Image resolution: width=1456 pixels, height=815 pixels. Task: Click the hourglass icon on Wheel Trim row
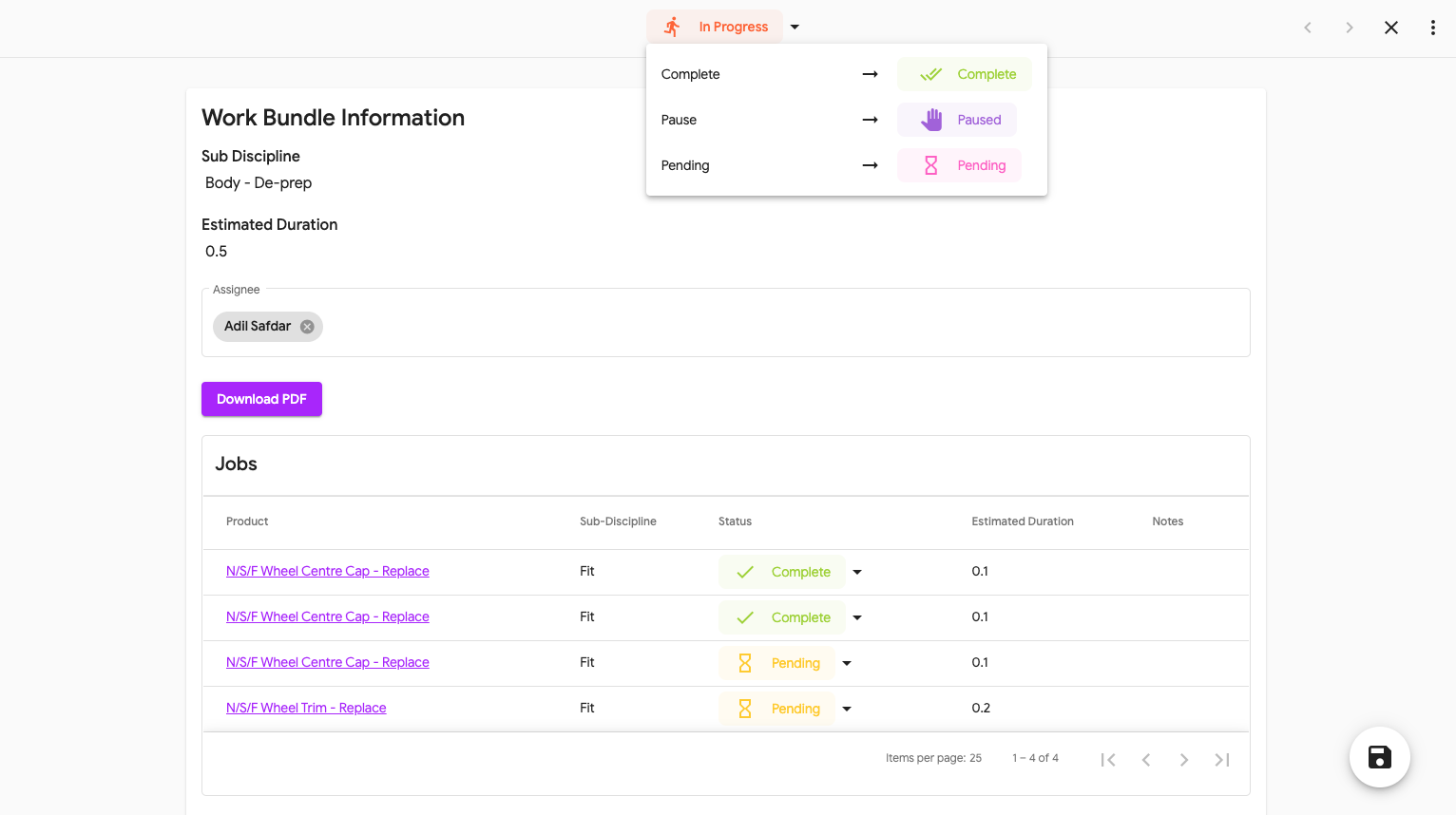[x=745, y=709]
